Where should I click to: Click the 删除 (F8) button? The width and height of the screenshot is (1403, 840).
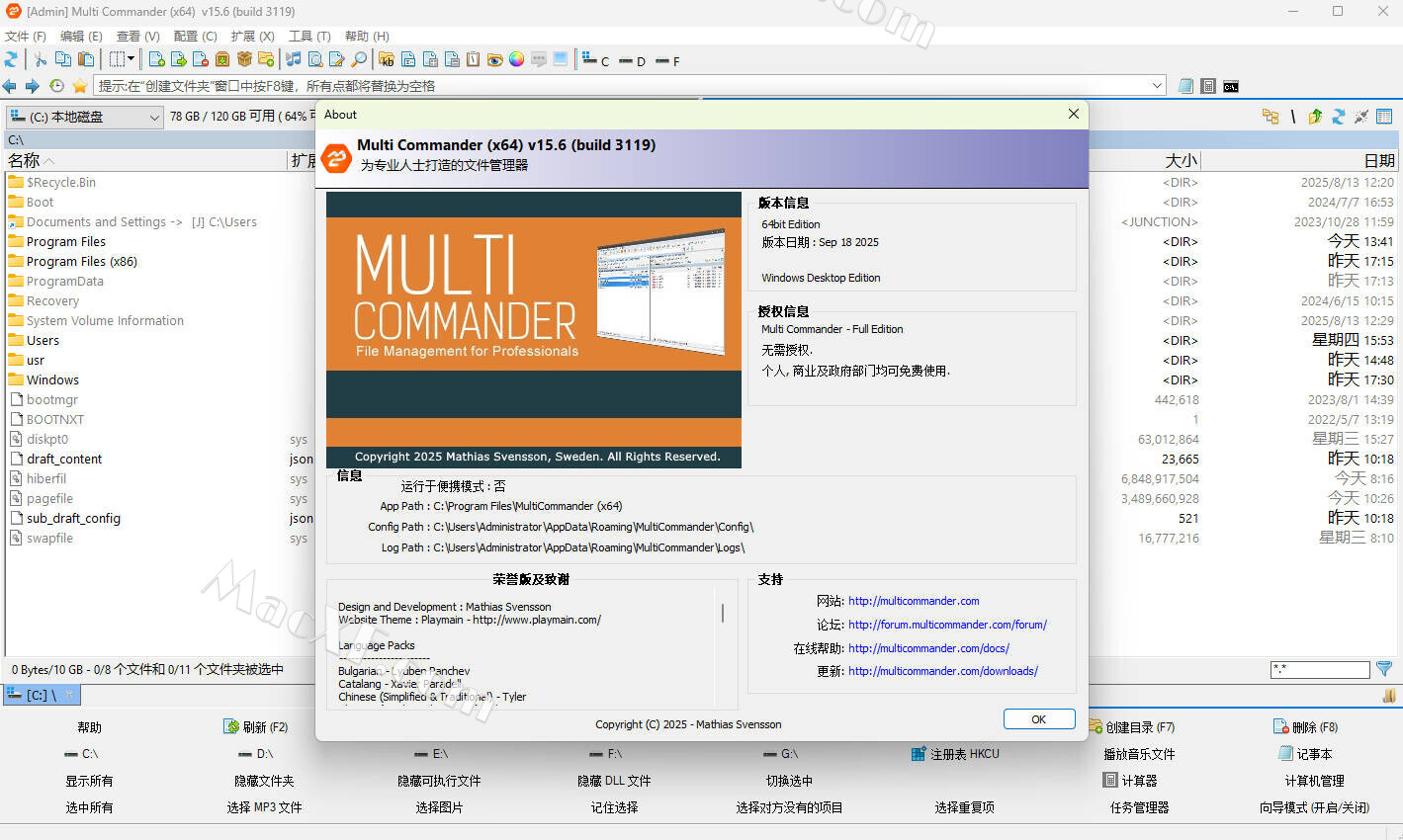tap(1305, 727)
